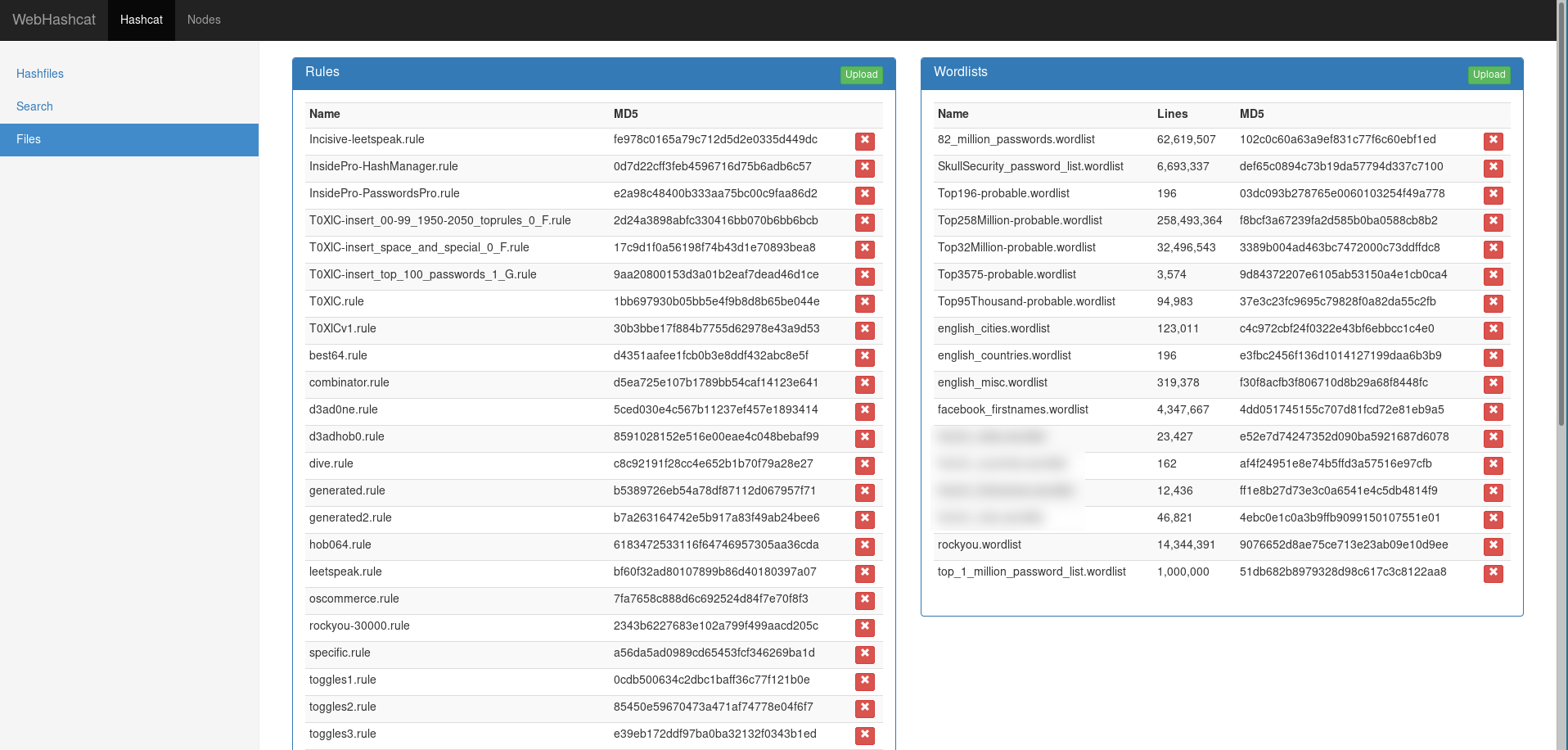The height and width of the screenshot is (750, 1568).
Task: Open the Hashfiles section
Action: pos(39,74)
